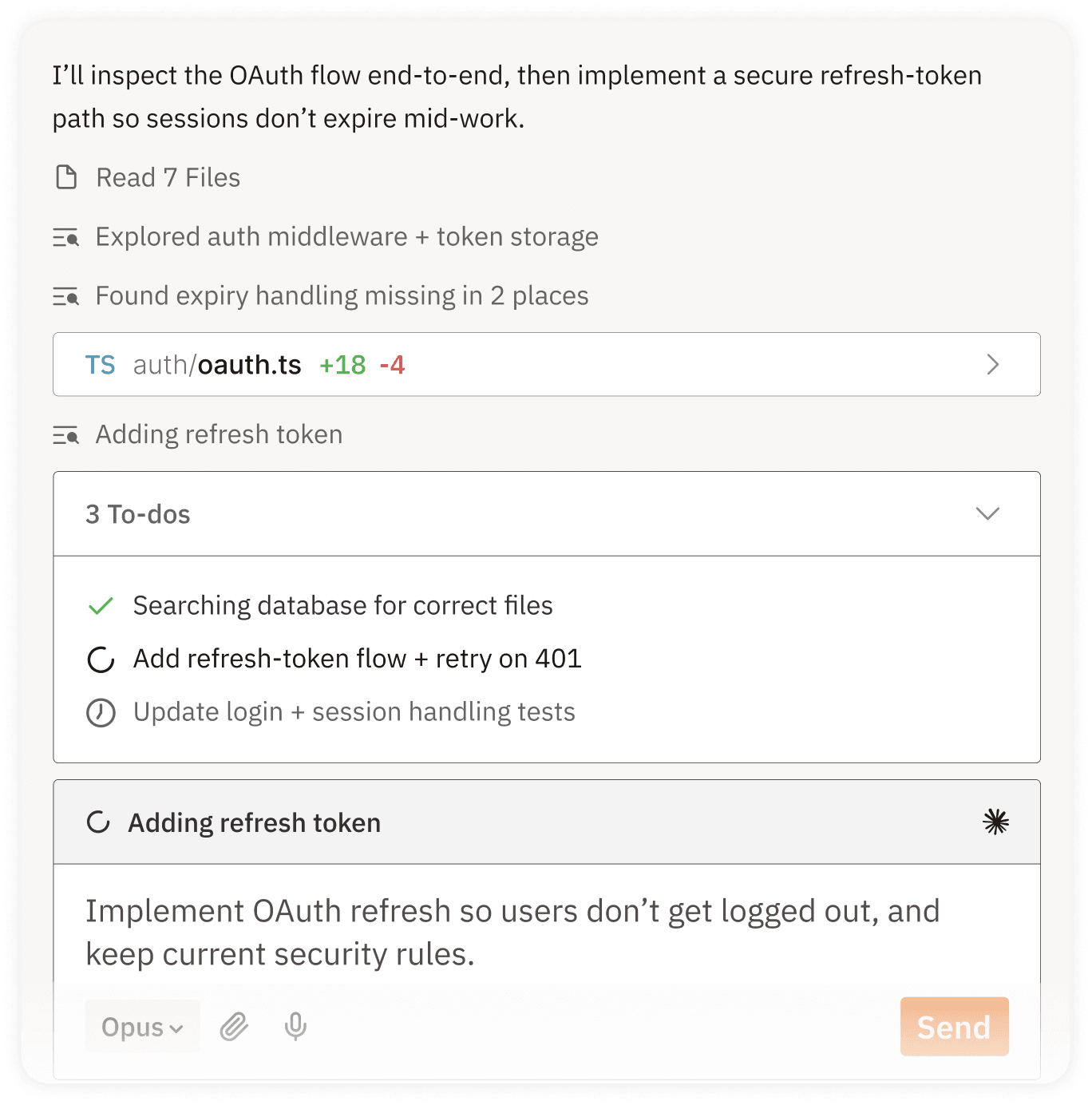Click the spinner icon next to 'Adding refresh token' header

pos(98,822)
